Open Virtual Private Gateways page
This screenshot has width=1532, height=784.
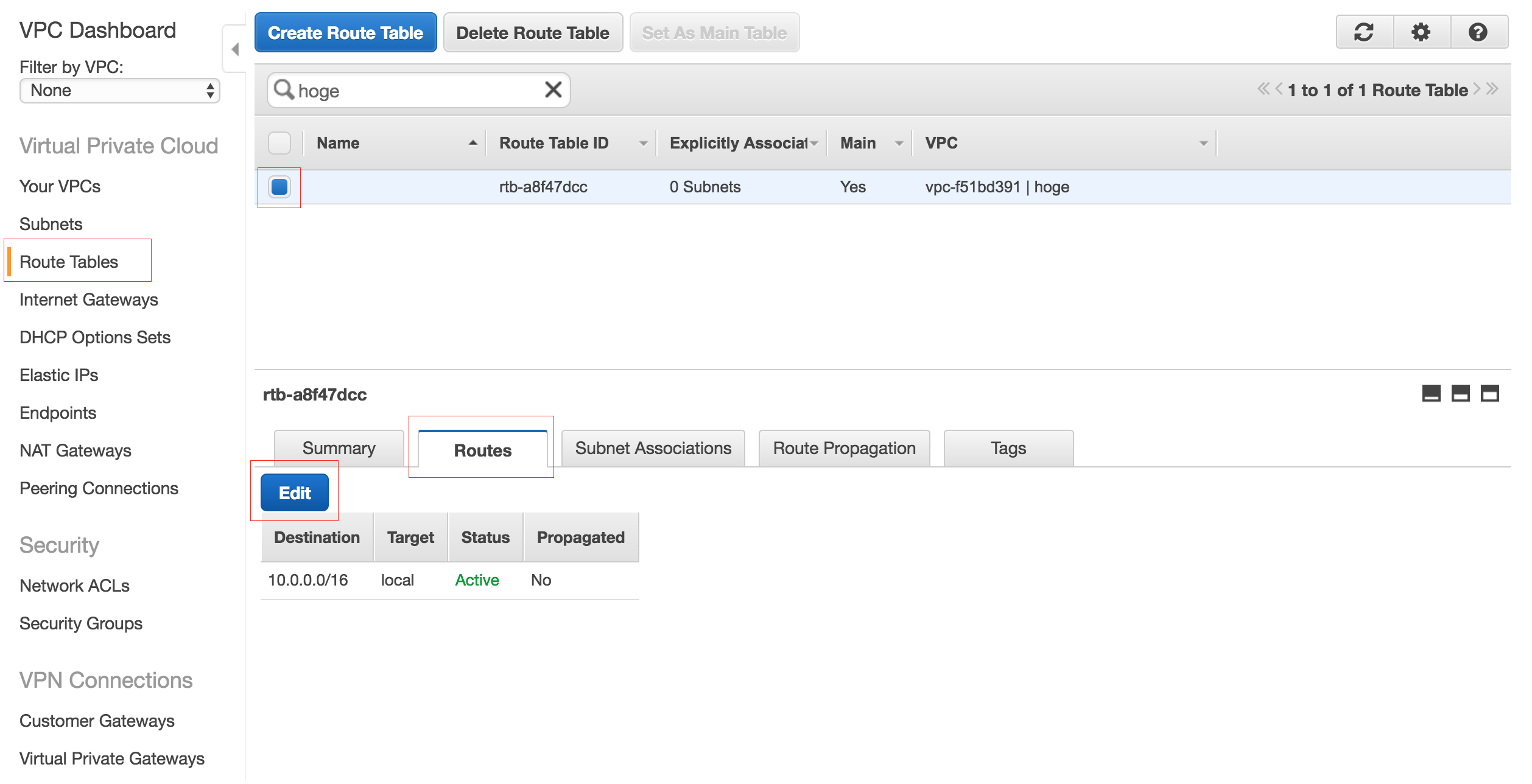(x=112, y=758)
